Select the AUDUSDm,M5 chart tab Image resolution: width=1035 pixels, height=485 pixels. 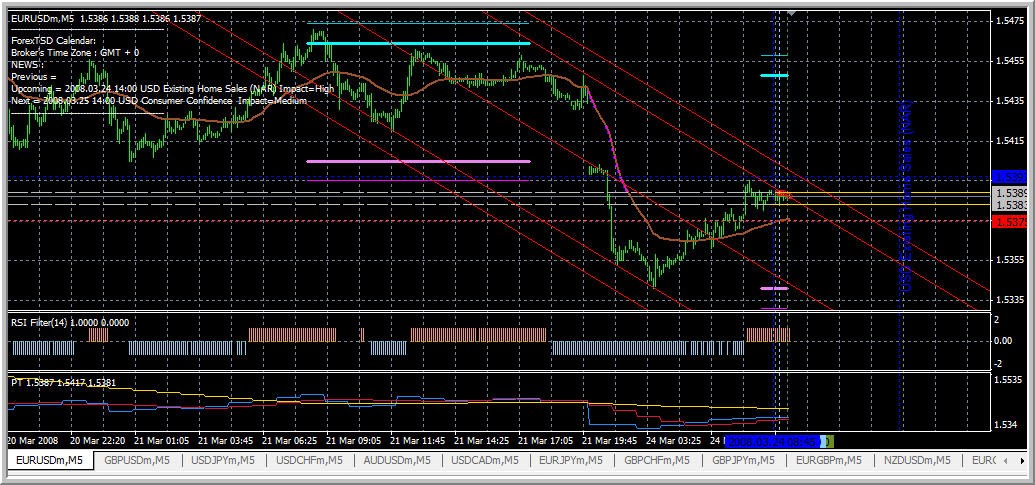tap(397, 460)
